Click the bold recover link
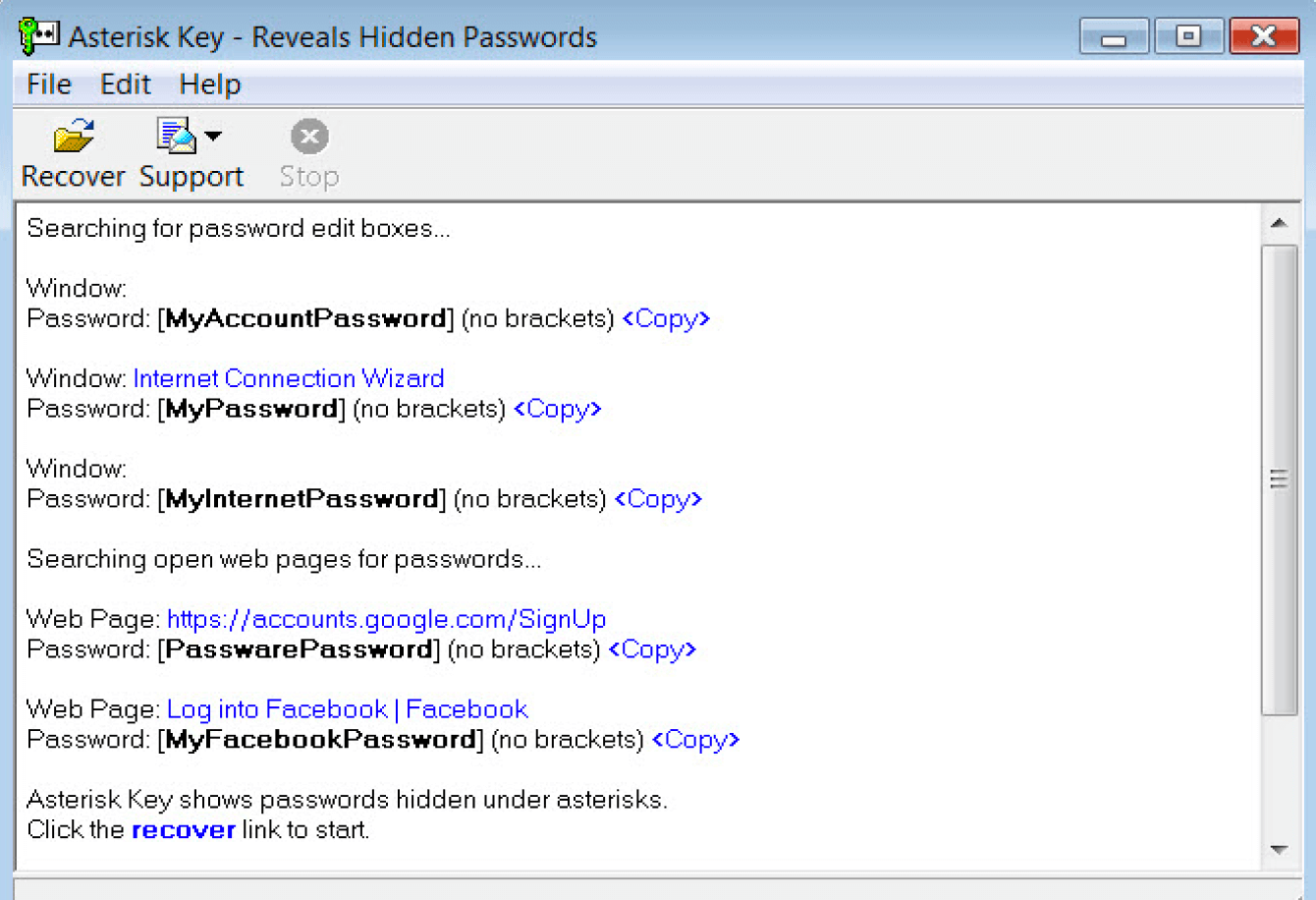This screenshot has height=900, width=1316. tap(184, 830)
